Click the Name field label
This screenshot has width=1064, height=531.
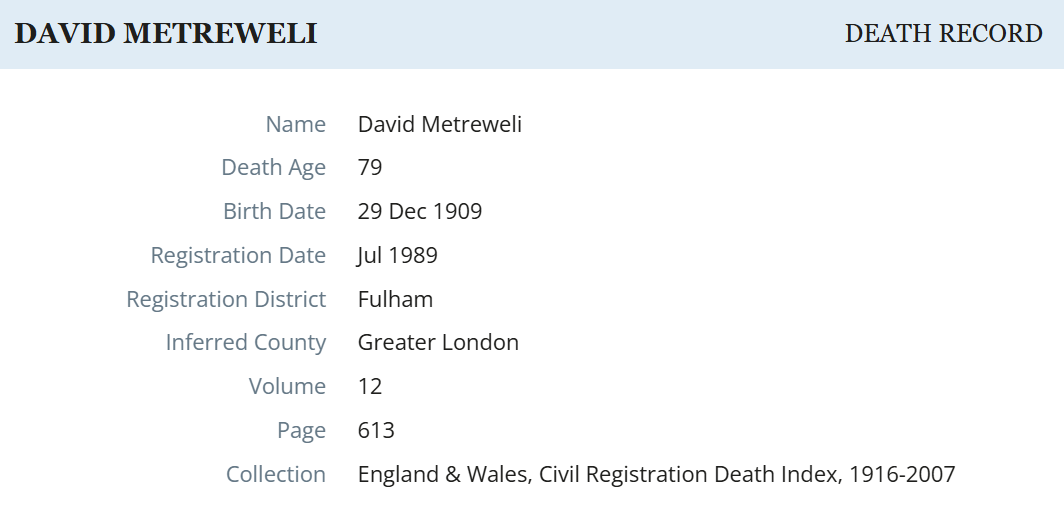[x=295, y=124]
